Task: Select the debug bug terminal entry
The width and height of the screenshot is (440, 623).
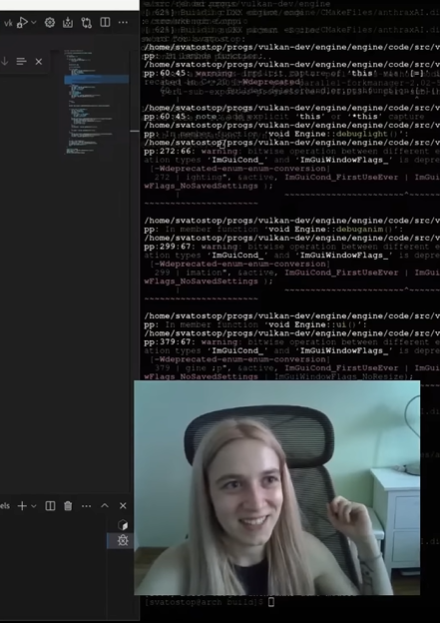Action: click(123, 540)
